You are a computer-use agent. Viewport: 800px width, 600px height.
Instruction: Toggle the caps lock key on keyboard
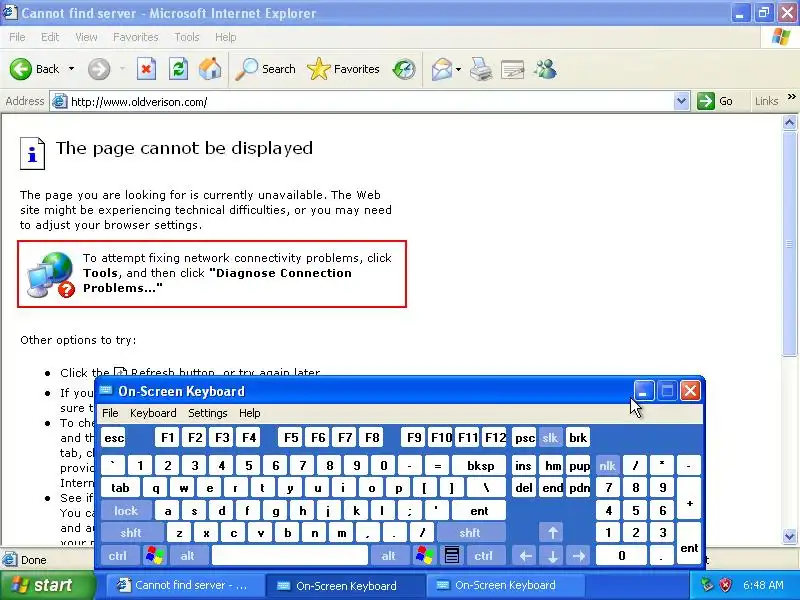(x=126, y=510)
